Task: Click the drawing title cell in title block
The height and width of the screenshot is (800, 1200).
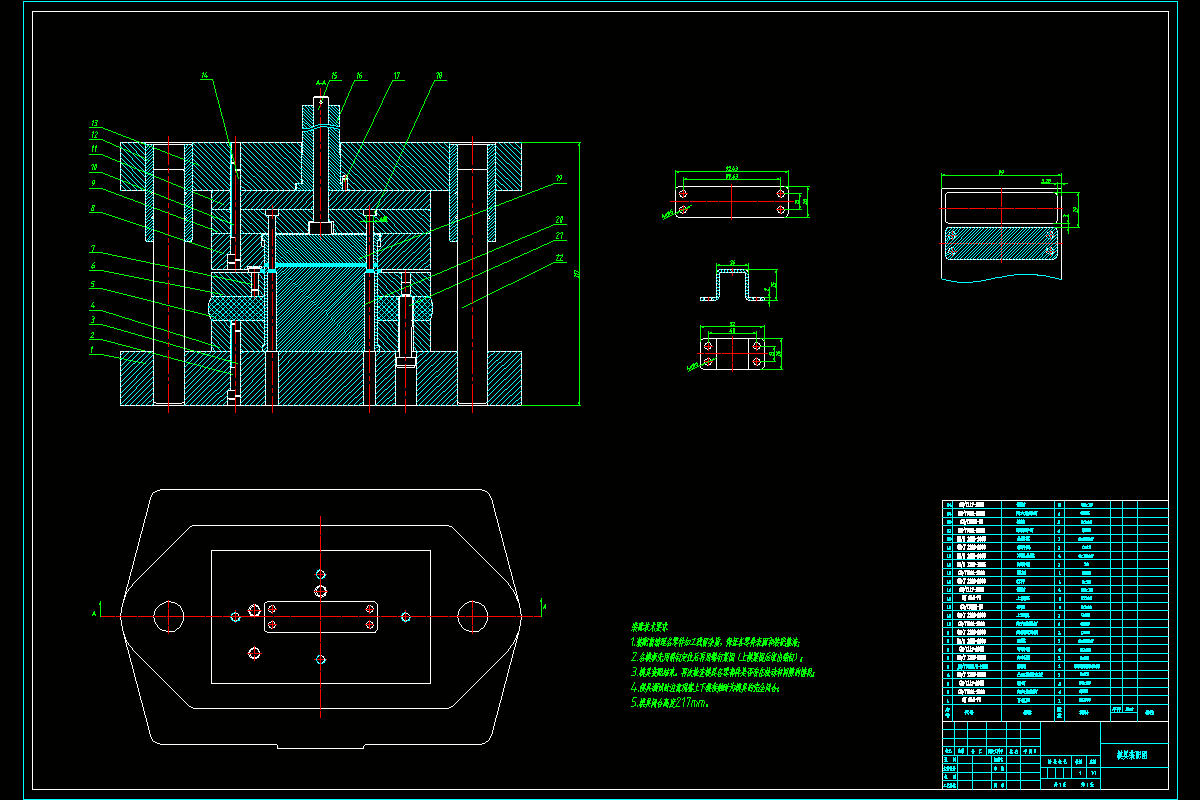Action: click(x=1134, y=756)
